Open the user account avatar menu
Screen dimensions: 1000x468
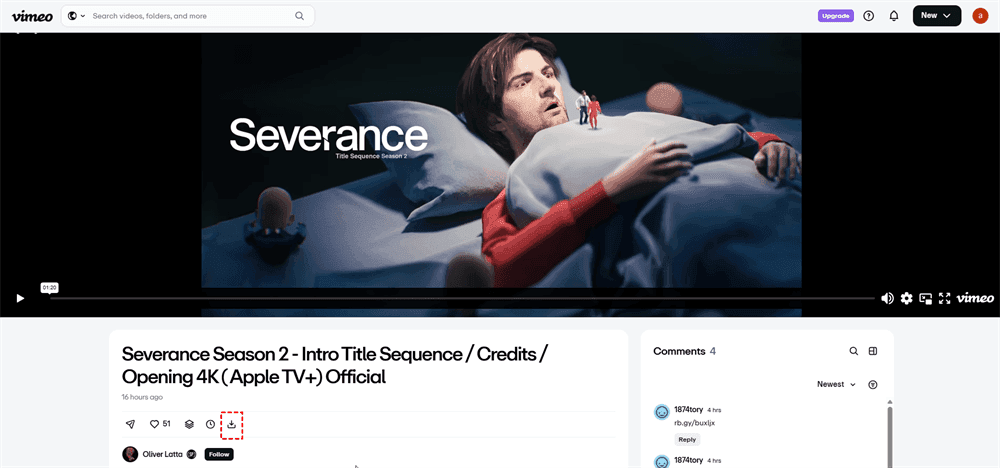[980, 16]
